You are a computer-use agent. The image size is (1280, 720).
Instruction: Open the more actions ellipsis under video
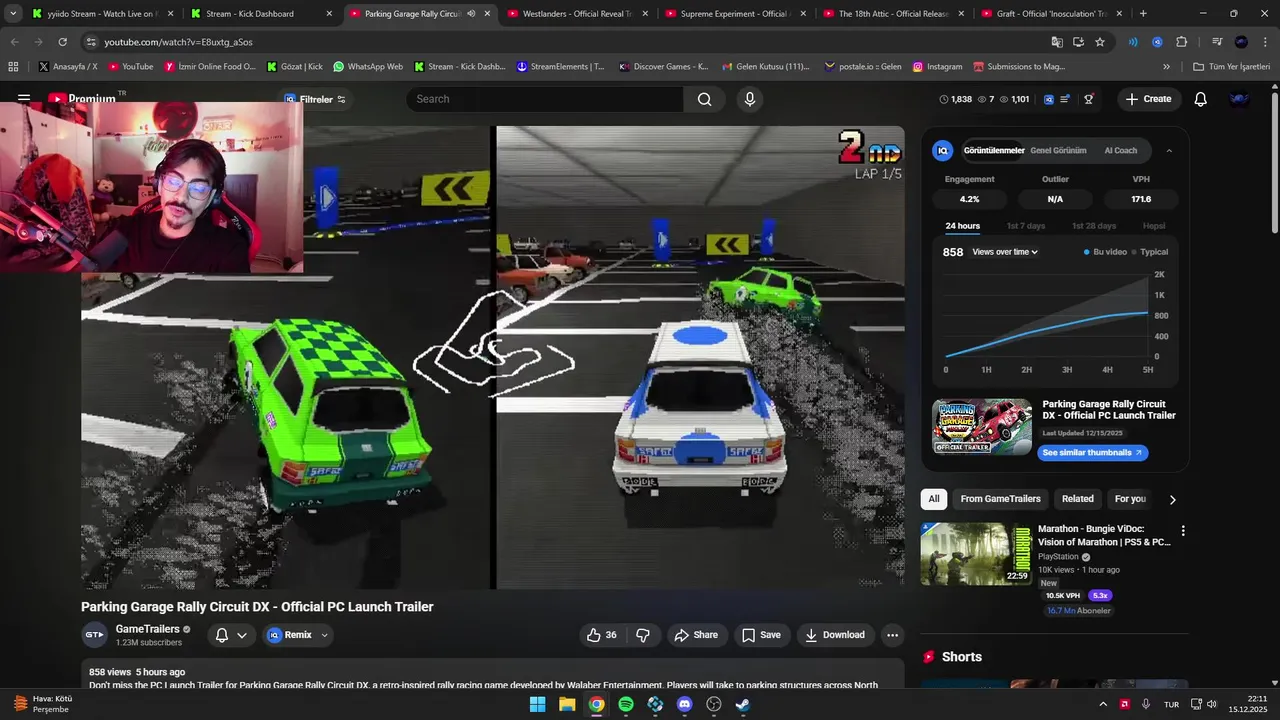[x=893, y=635]
